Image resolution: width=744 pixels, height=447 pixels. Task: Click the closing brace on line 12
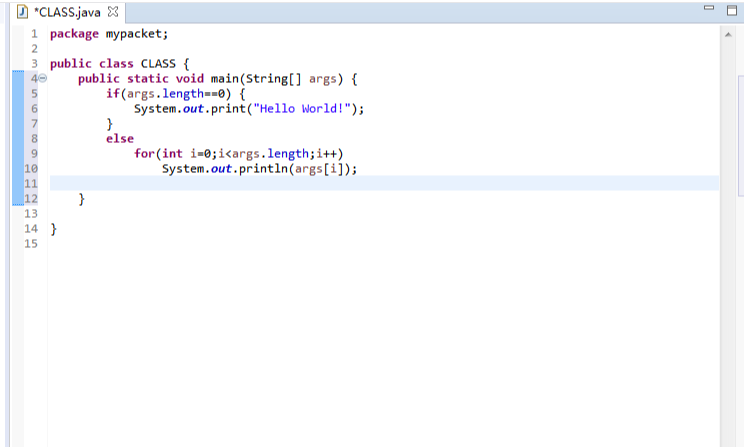click(82, 199)
